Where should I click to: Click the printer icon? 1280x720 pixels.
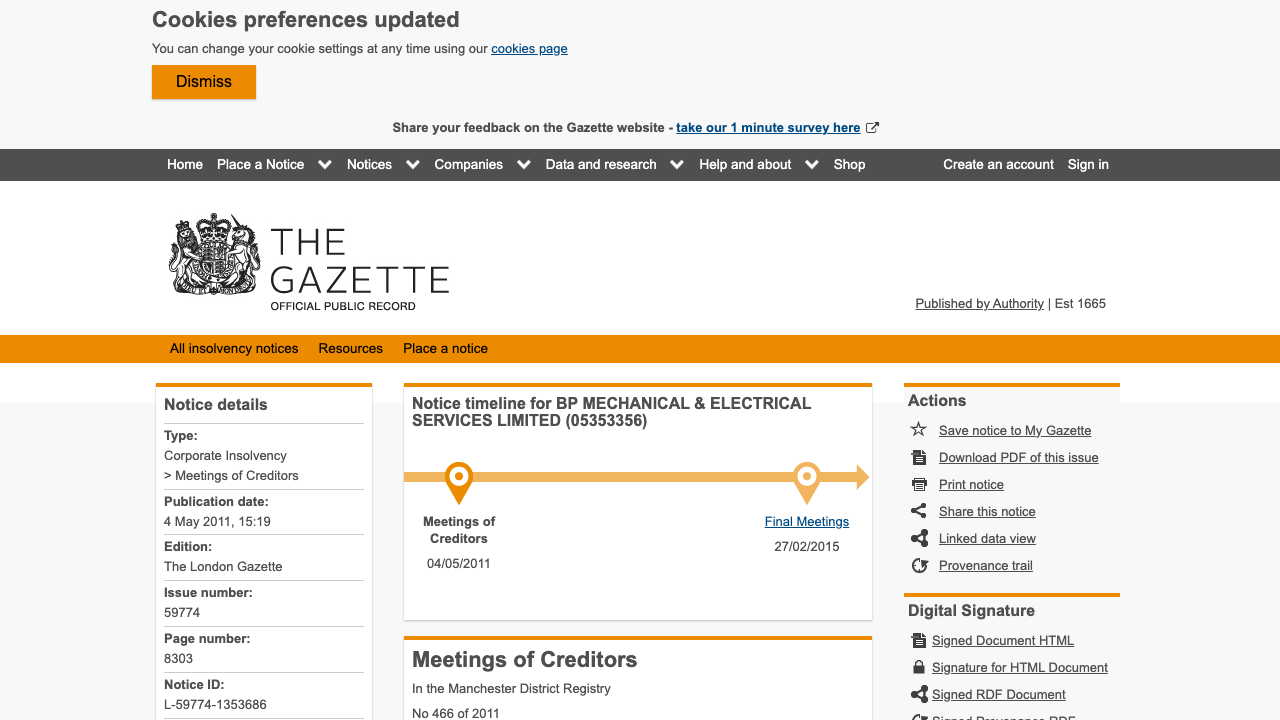pos(919,484)
